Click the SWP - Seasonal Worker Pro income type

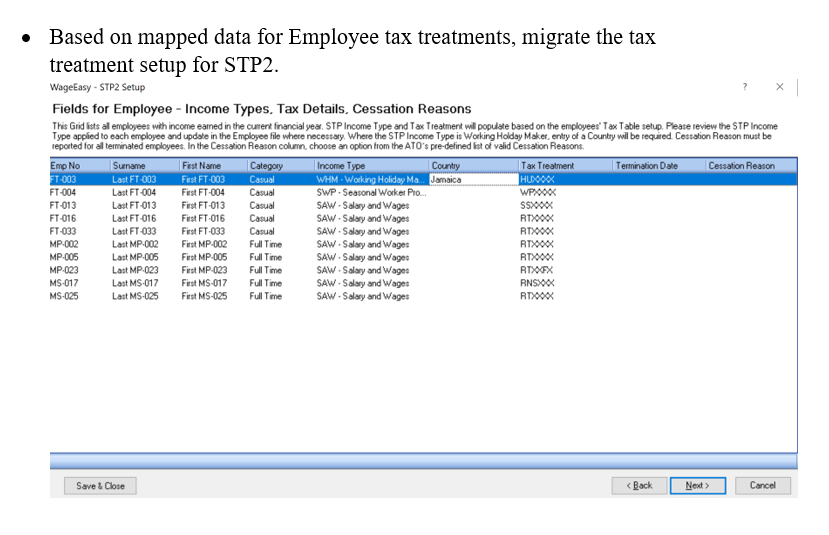371,192
